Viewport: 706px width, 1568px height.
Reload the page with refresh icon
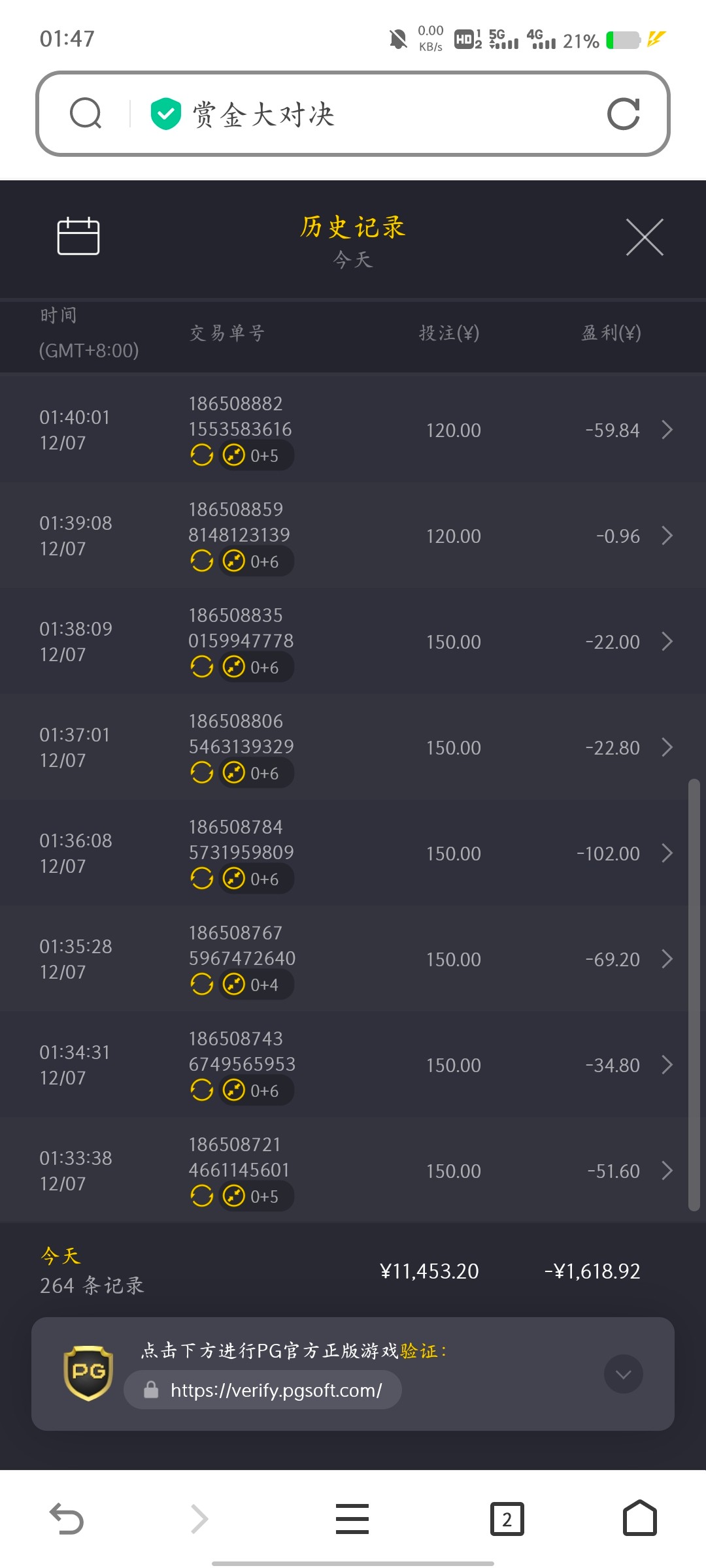(x=623, y=114)
